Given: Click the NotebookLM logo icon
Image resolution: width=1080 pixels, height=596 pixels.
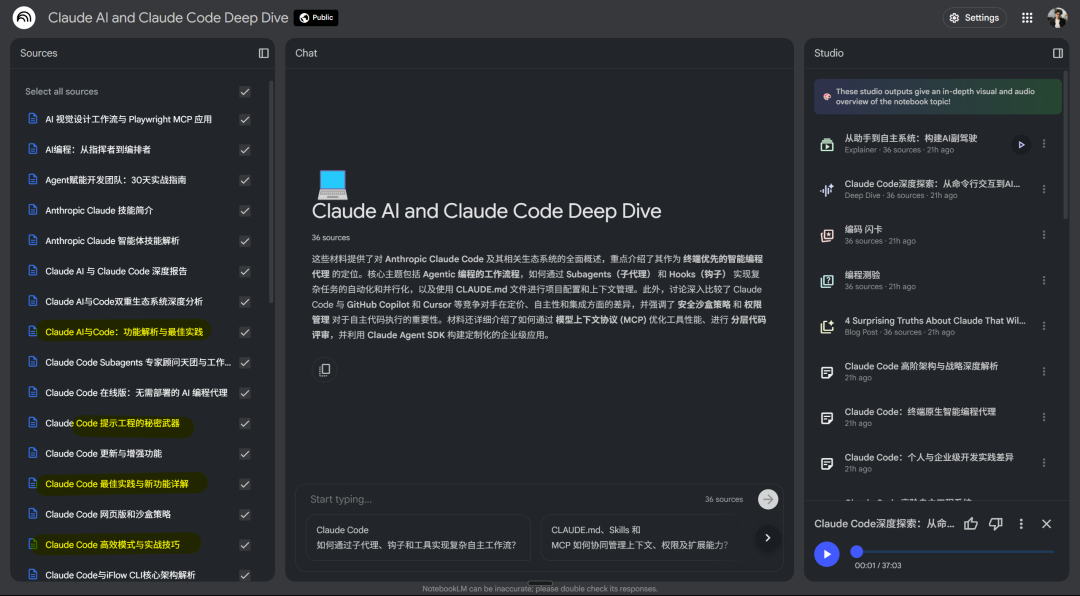Looking at the screenshot, I should (x=24, y=18).
